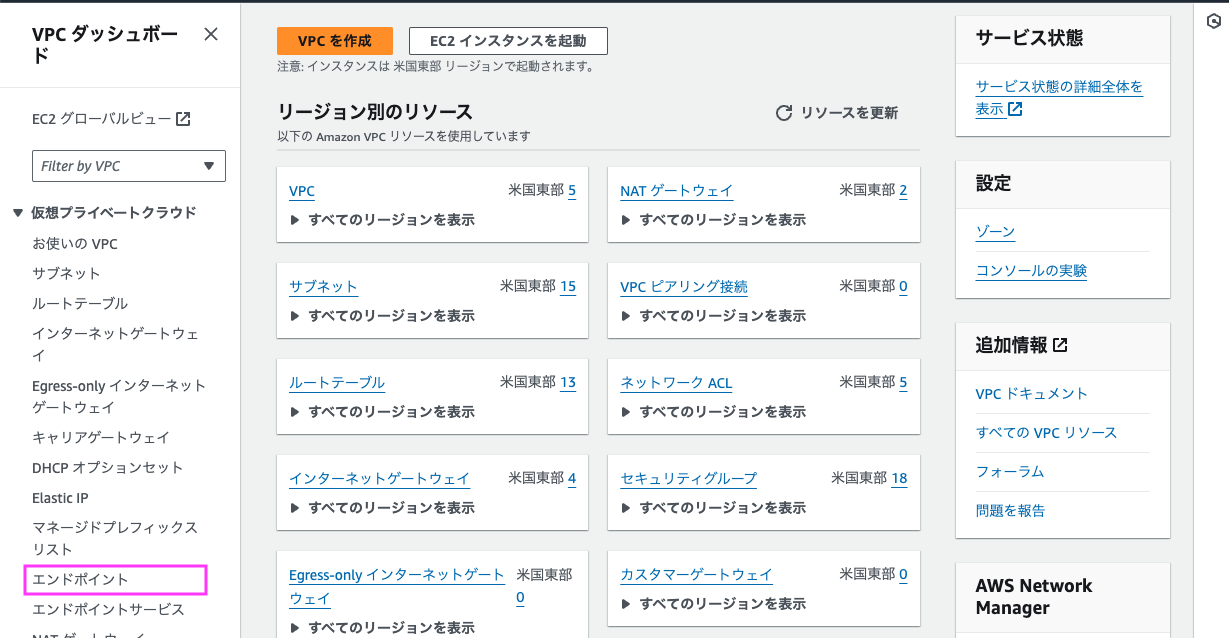
Task: Open すべての VPC リソース link
Action: 1046,432
